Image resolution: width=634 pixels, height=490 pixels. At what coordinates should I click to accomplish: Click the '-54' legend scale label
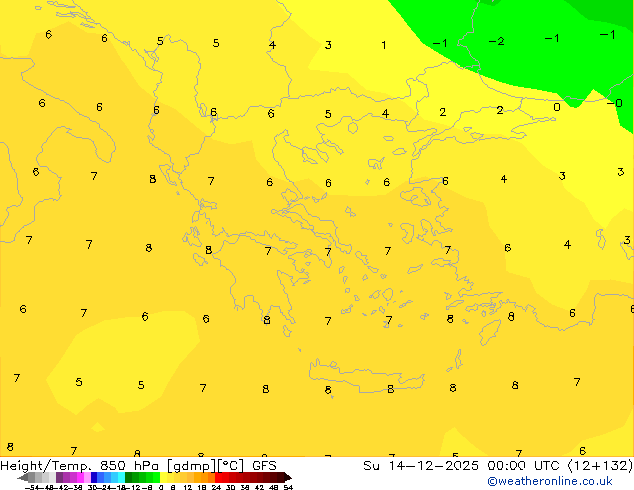[x=32, y=487]
